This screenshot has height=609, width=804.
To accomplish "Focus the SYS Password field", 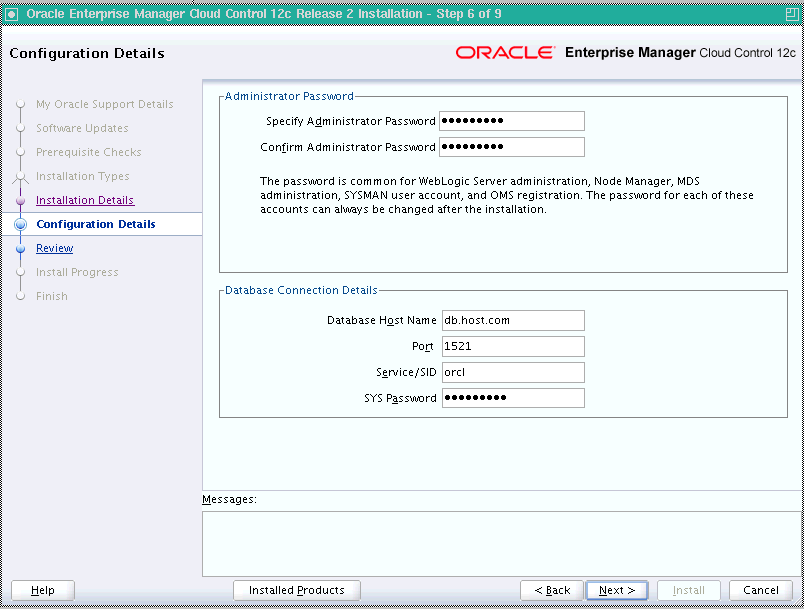I will 513,398.
